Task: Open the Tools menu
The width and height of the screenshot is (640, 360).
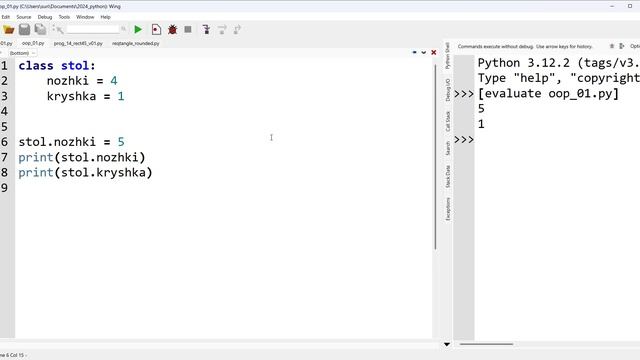Action: pos(64,17)
